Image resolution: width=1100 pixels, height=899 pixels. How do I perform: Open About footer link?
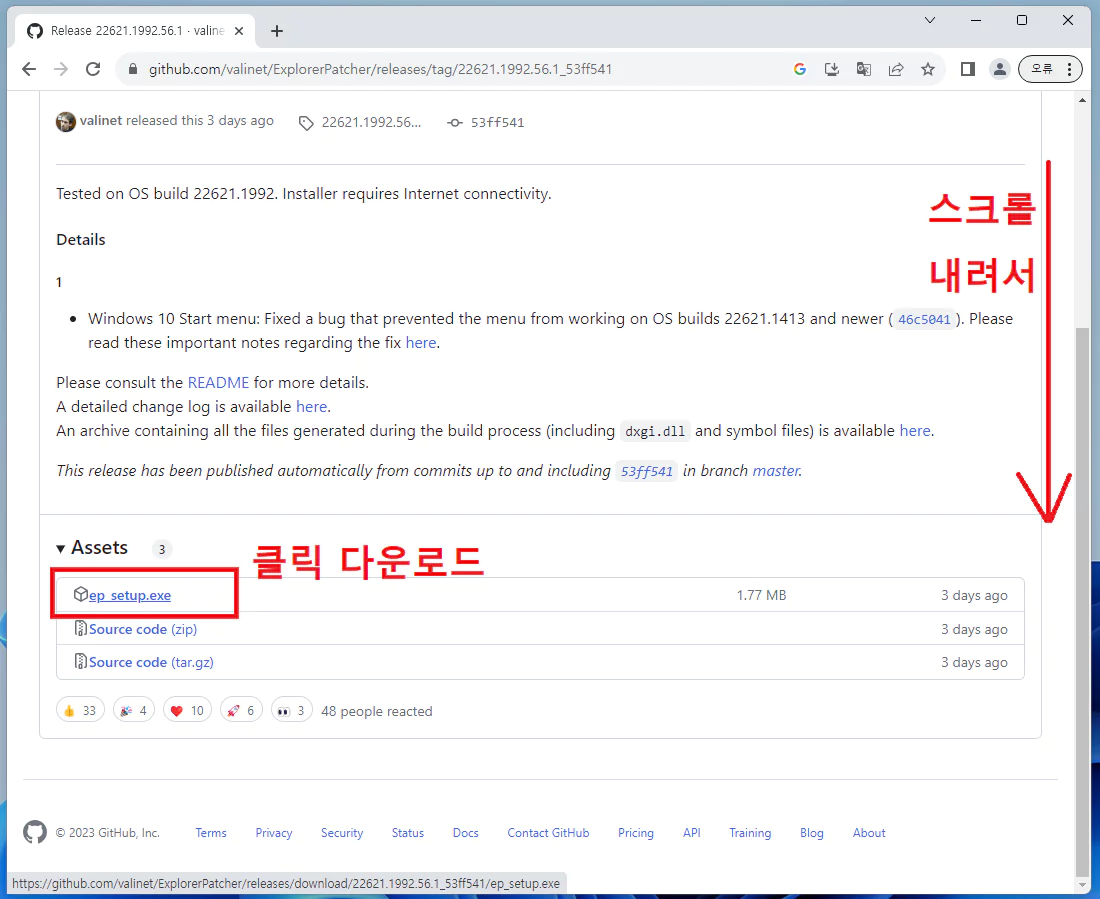[x=869, y=832]
